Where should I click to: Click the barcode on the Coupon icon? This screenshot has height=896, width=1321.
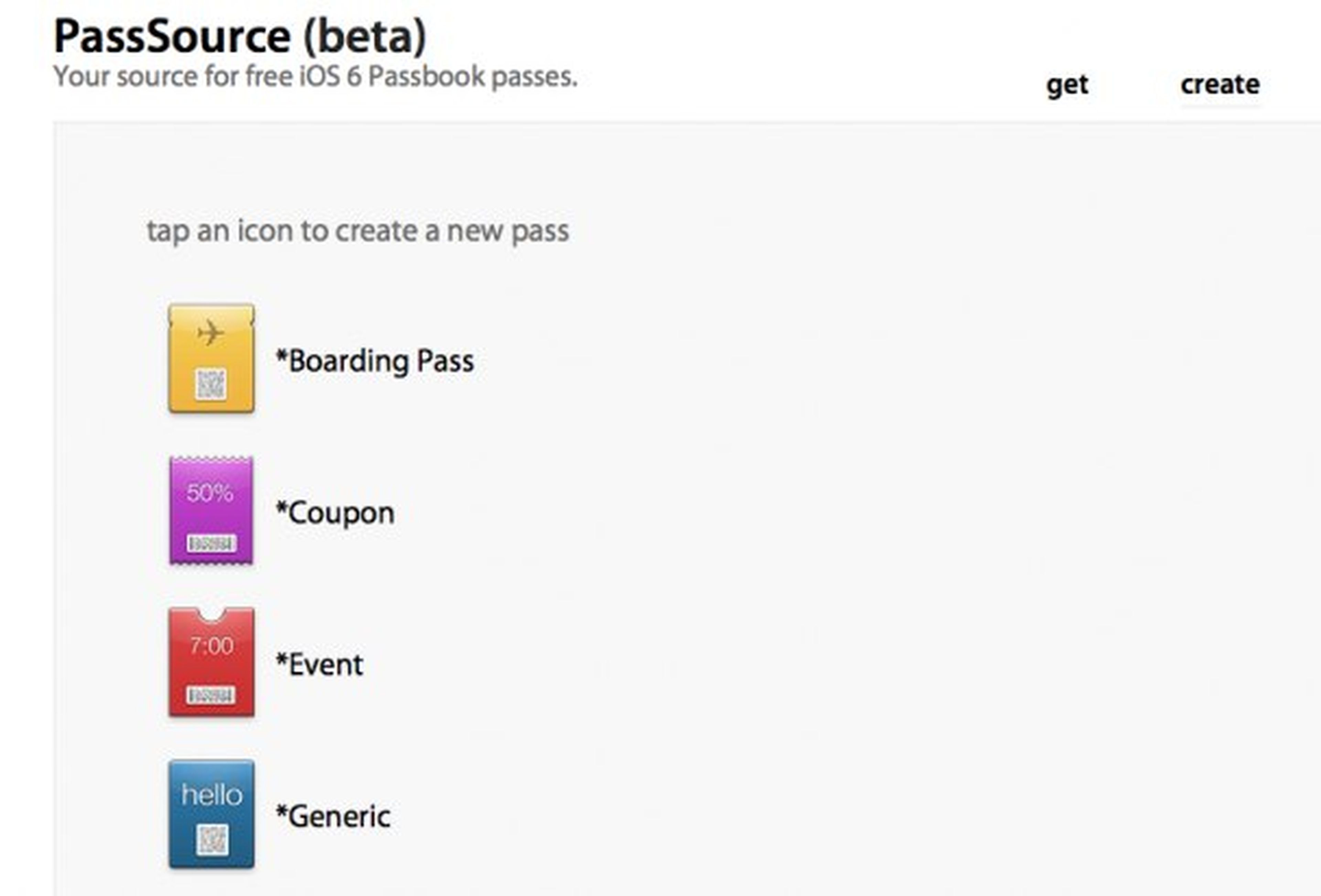click(x=212, y=543)
